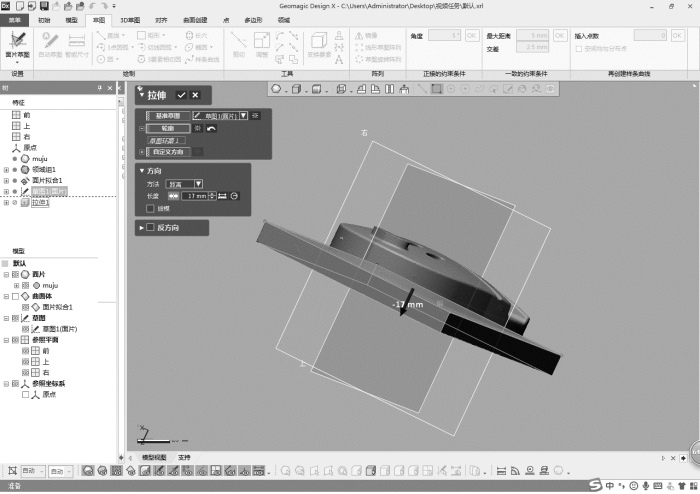This screenshot has height=494, width=700.
Task: Cancel the 拉伸 extrude dialog with X
Action: 195,94
